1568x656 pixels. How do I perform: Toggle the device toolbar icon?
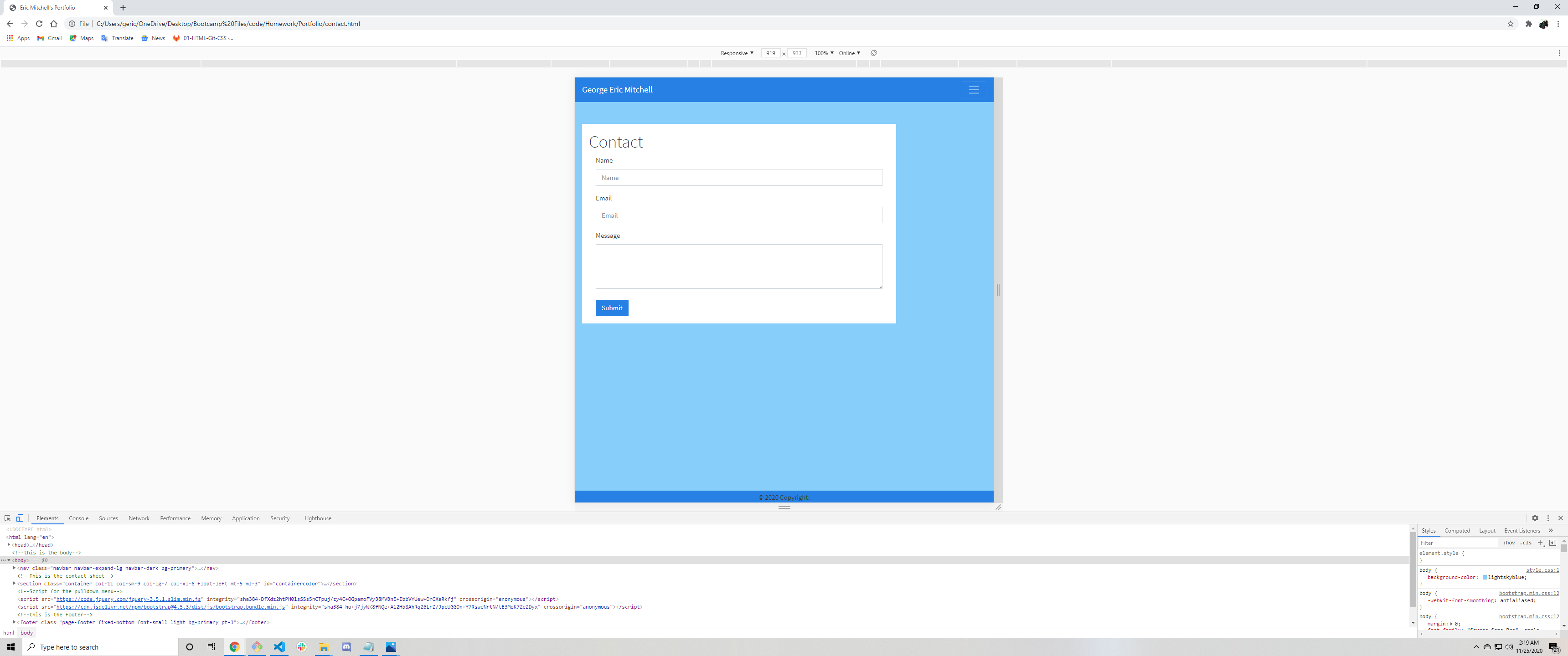(20, 518)
